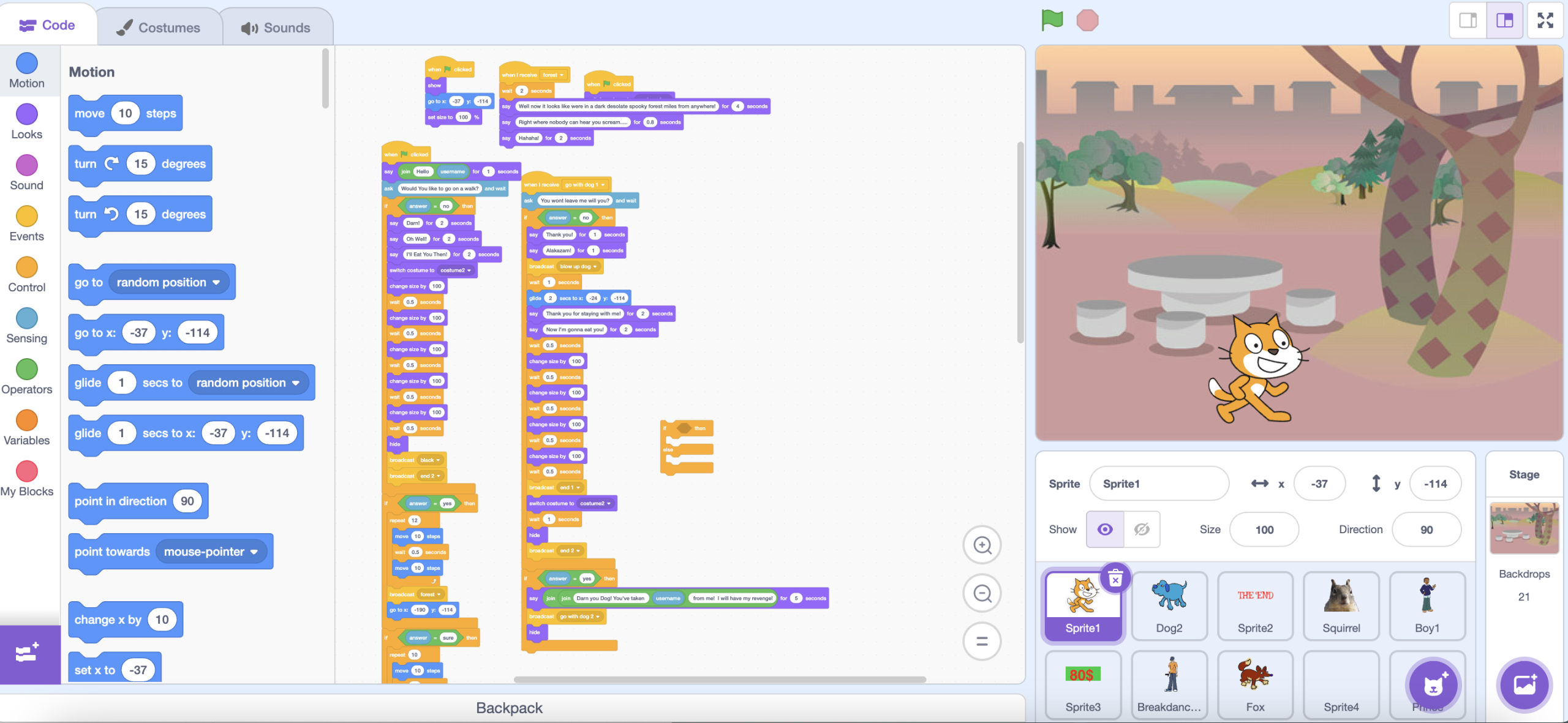Show the sprite with eye icon
Screen dimensions: 1568x723
click(1105, 530)
